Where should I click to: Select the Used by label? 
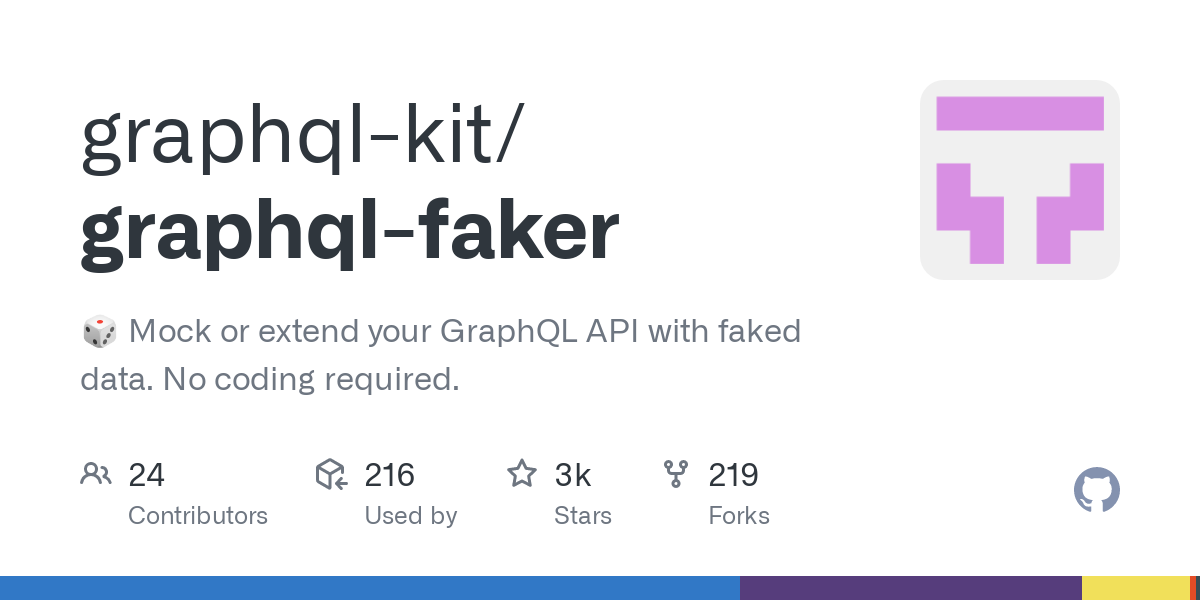[x=411, y=516]
